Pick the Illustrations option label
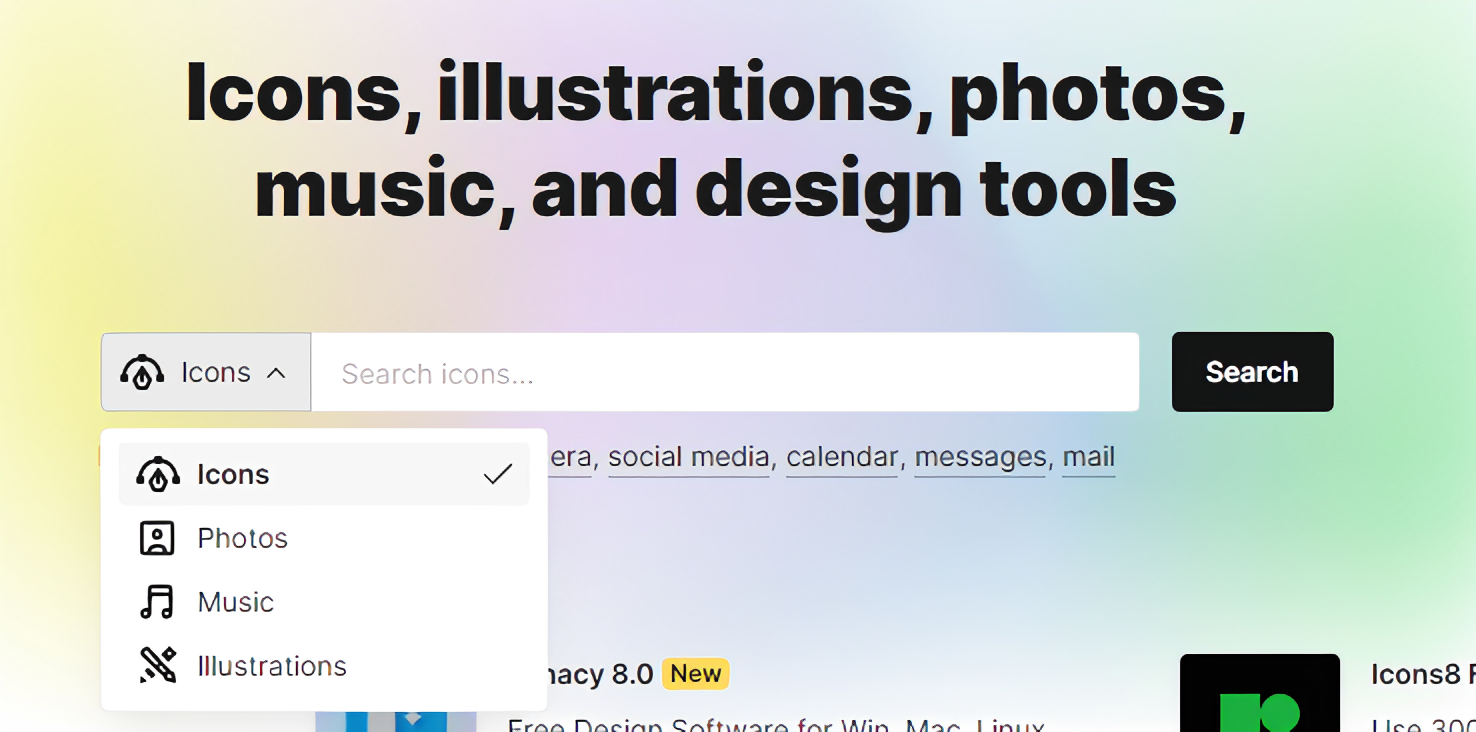Viewport: 1476px width, 732px height. point(272,666)
